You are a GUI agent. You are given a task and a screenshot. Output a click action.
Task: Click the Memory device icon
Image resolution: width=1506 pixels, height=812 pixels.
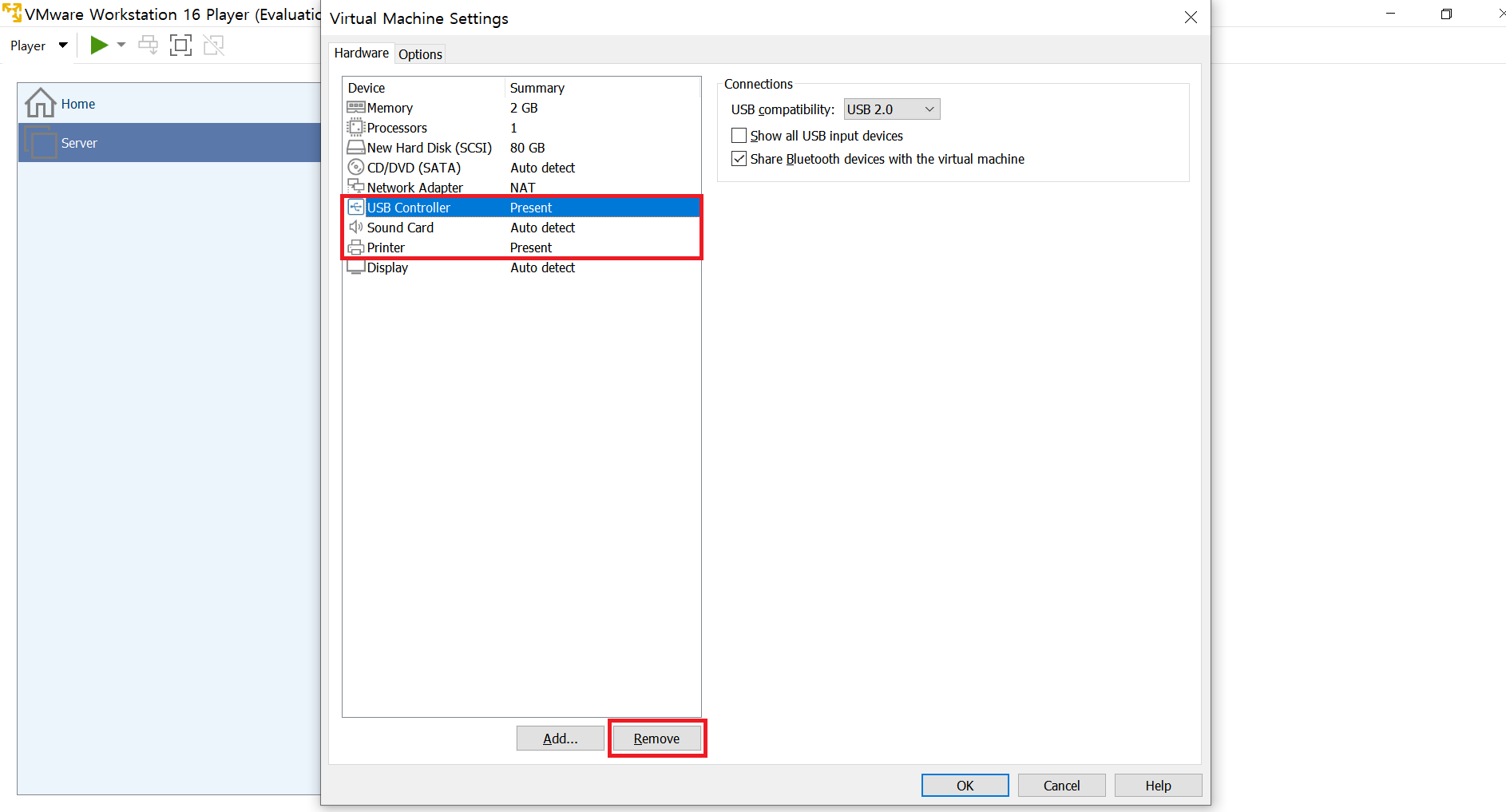tap(356, 107)
